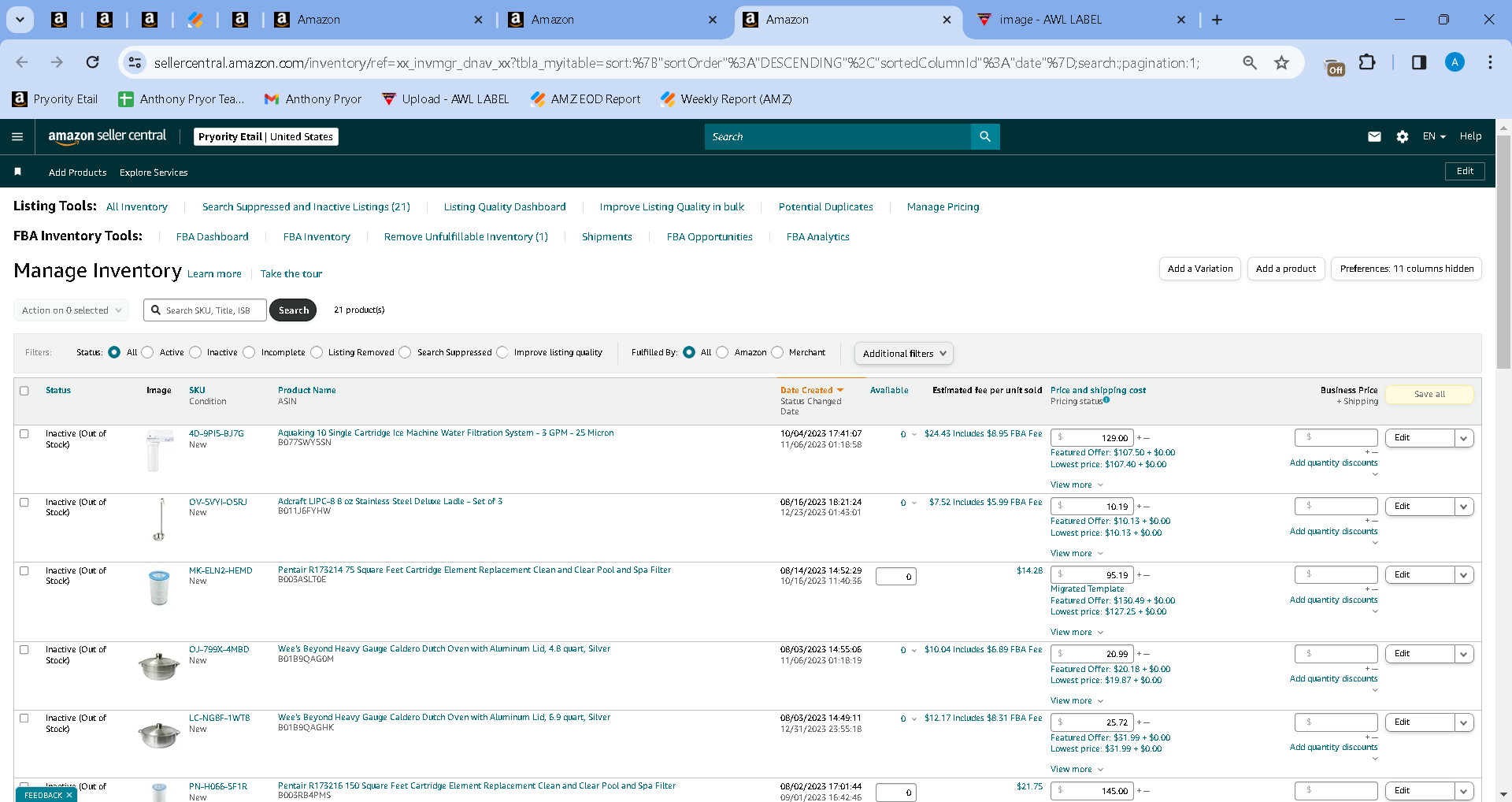Open browser extensions puzzle icon

click(1367, 62)
